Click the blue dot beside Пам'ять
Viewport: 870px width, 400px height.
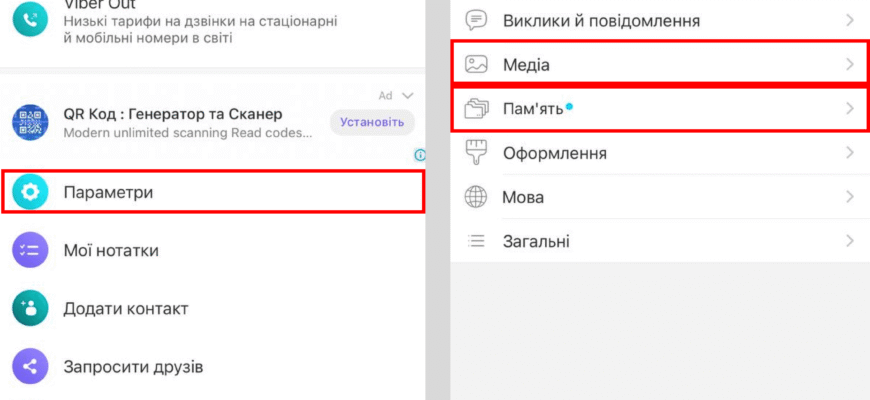[569, 107]
